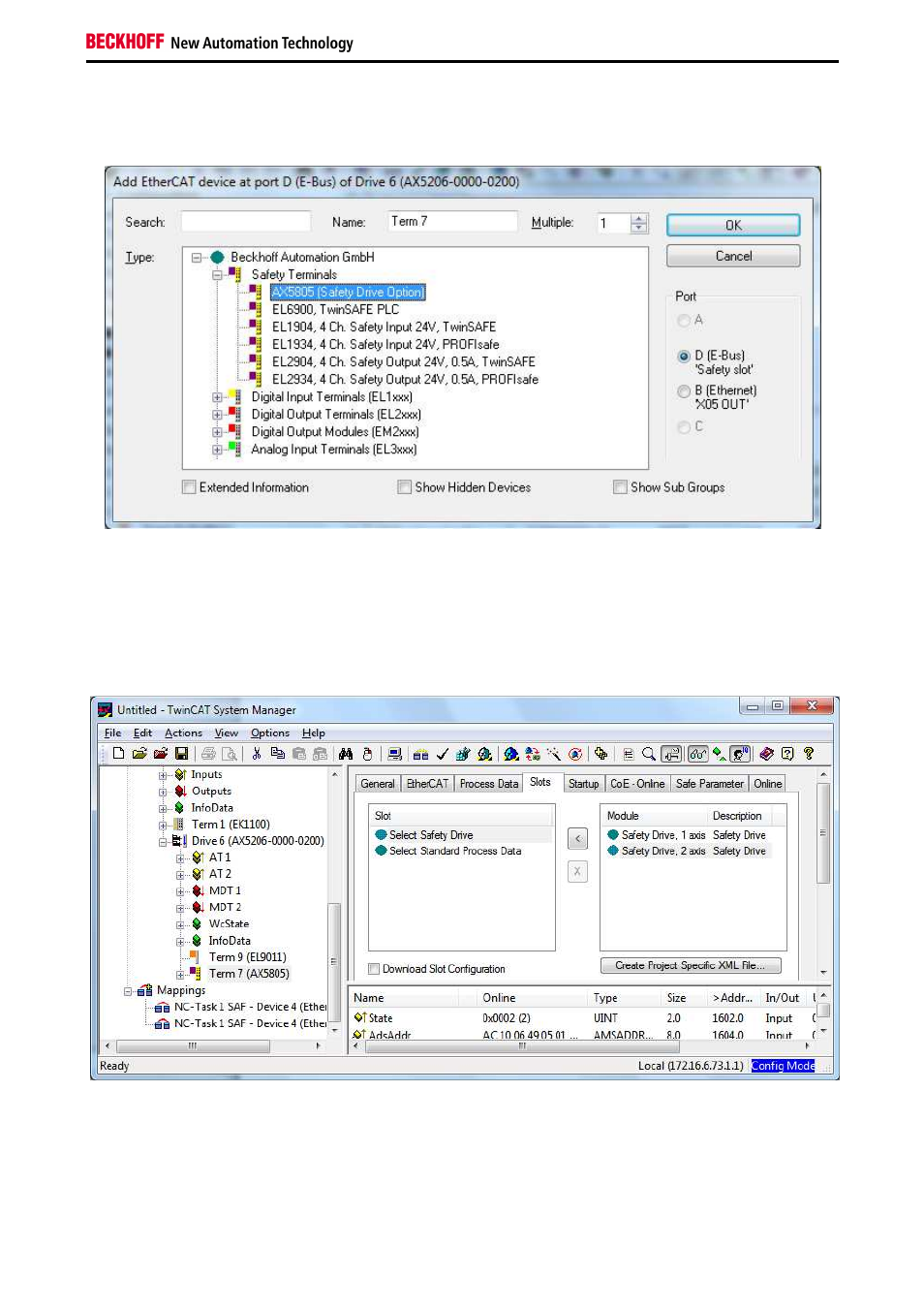Collapse the Safety Terminals group
Screen dimensions: 924x1309
(x=218, y=275)
